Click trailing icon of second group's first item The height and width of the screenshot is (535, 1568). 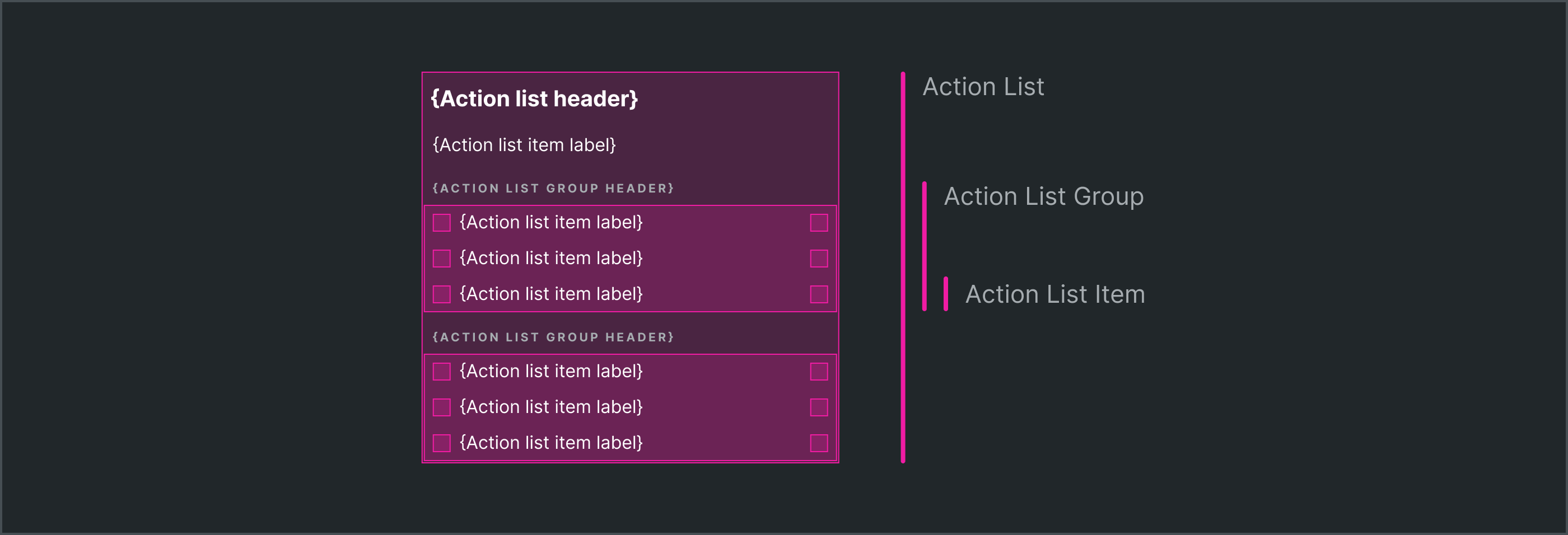pyautogui.click(x=819, y=372)
